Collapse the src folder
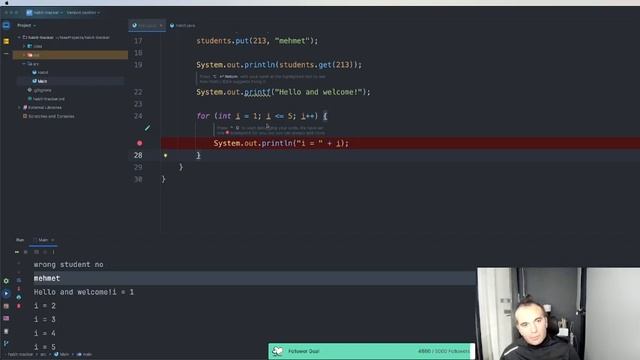Screen dimensions: 640x360 click(24, 64)
